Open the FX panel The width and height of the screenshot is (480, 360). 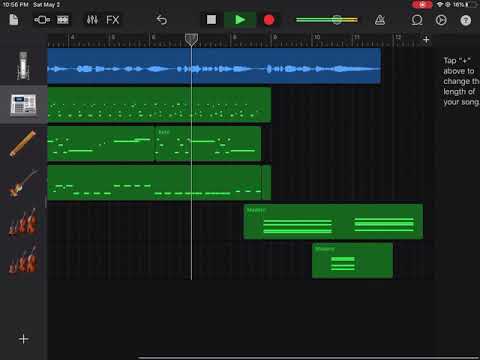point(113,20)
